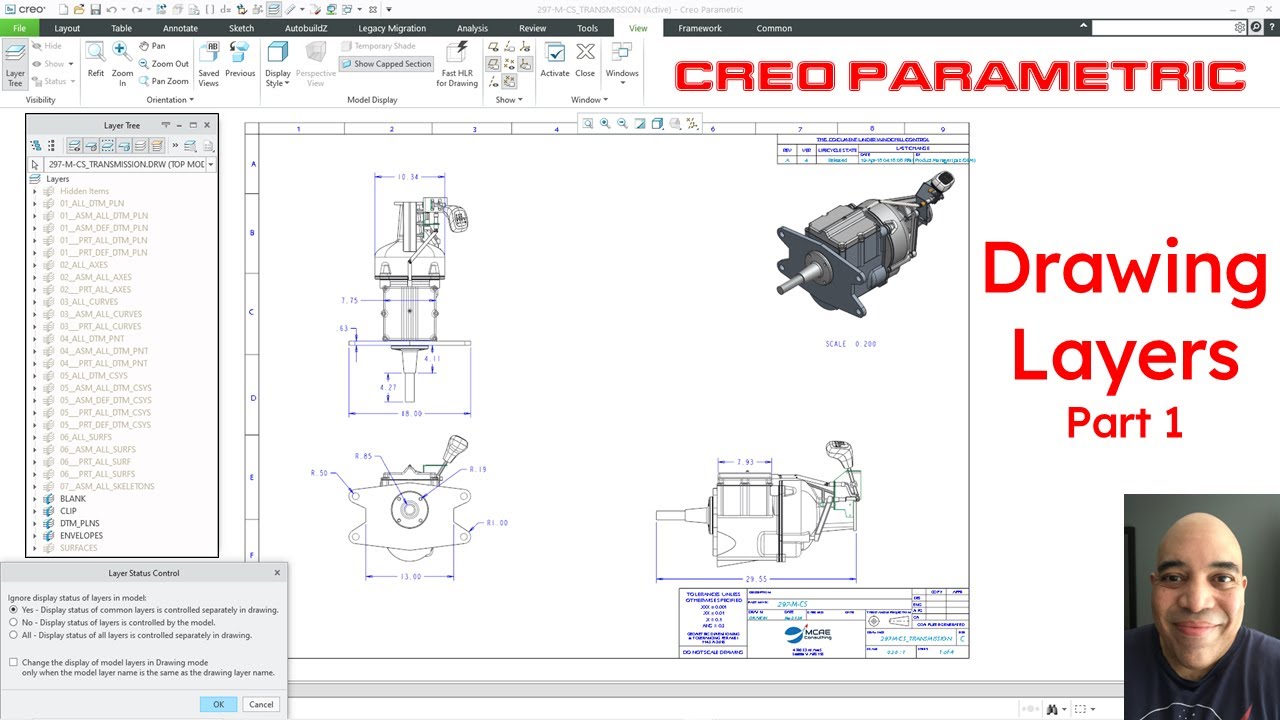
Task: Click Cancel in Layer Status Control
Action: 261,704
